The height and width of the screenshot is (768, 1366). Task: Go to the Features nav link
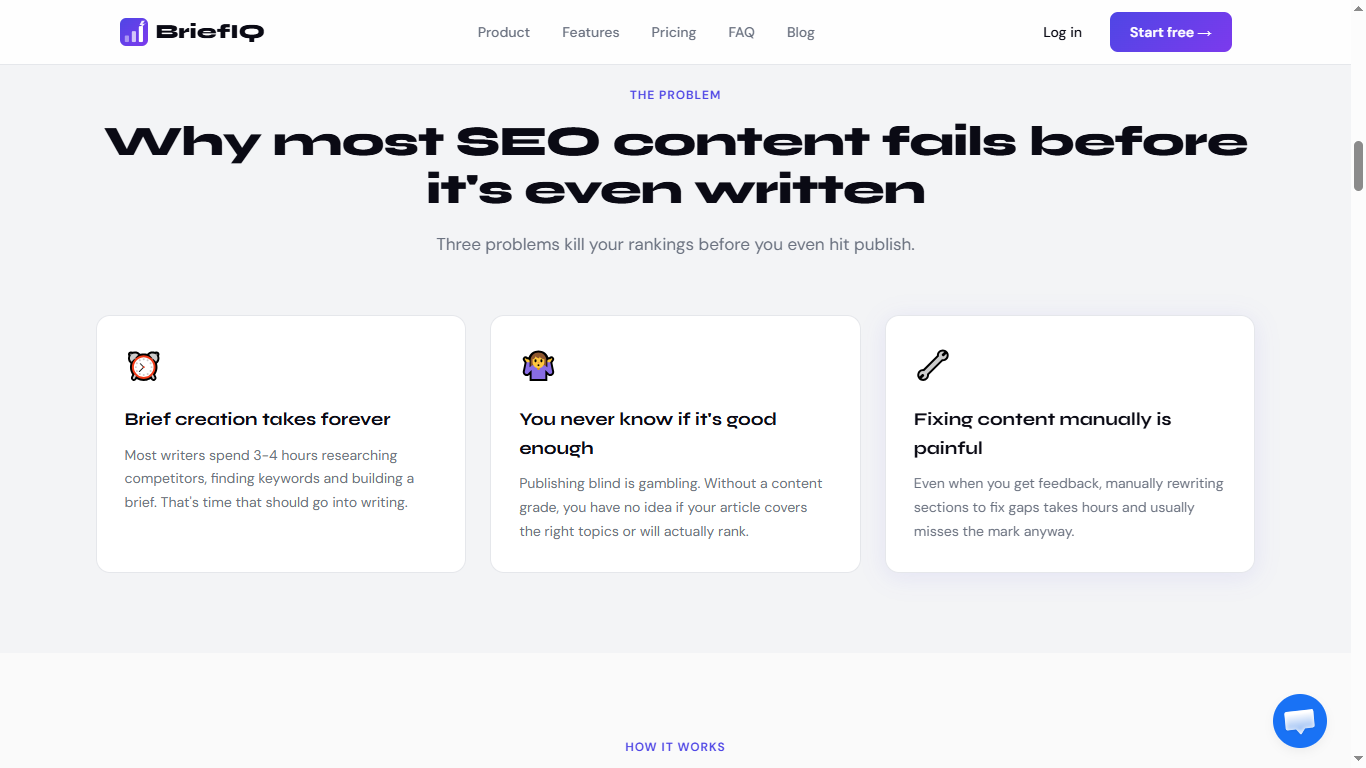590,32
